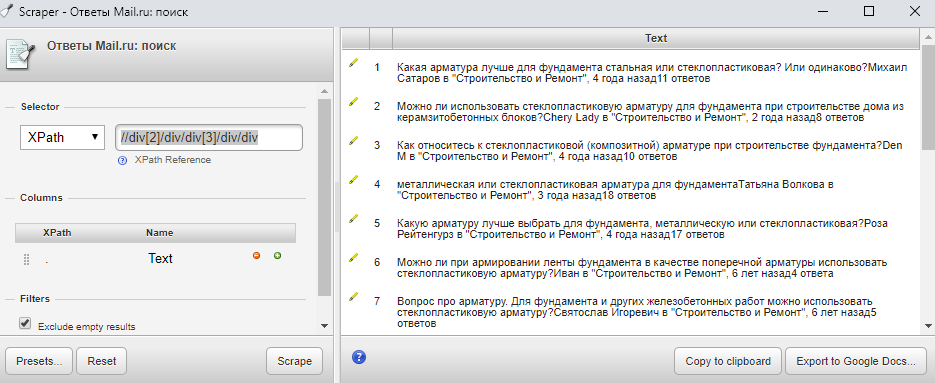
Task: Click the XPath header in Columns table
Action: click(57, 233)
